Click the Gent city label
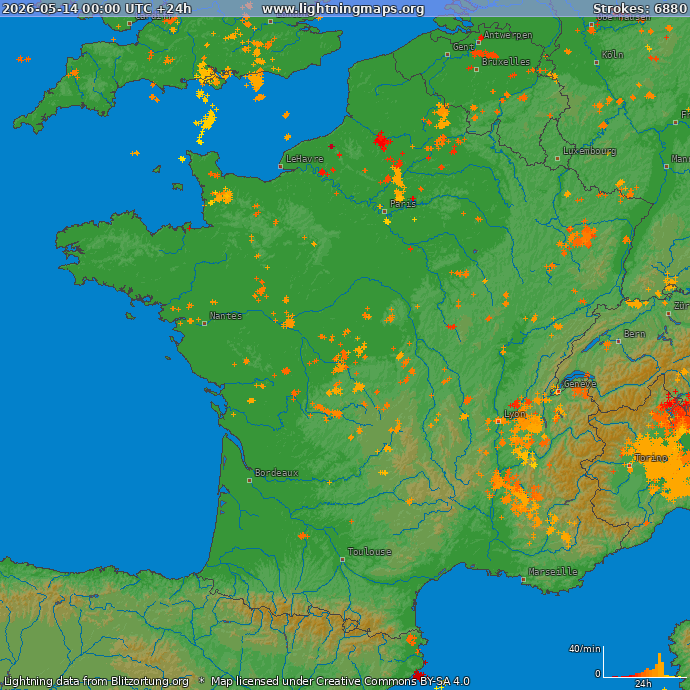The width and height of the screenshot is (690, 690). point(463,47)
